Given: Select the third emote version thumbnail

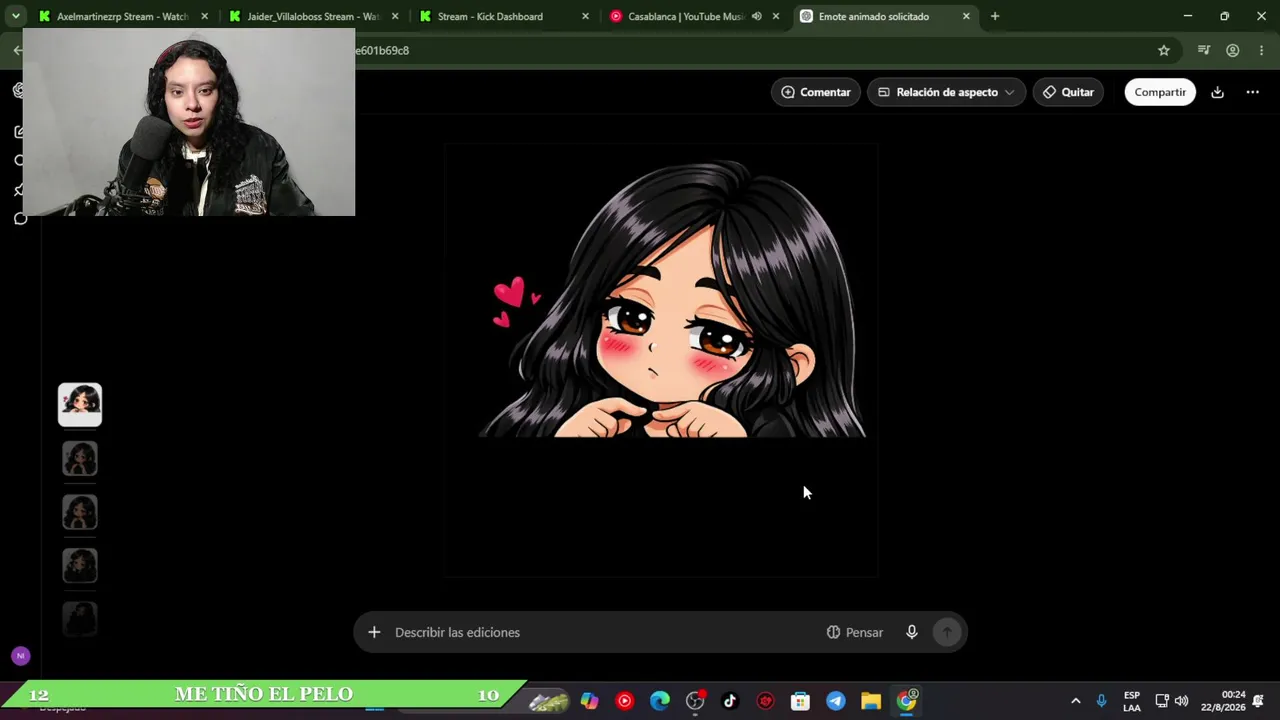Looking at the screenshot, I should [x=80, y=512].
